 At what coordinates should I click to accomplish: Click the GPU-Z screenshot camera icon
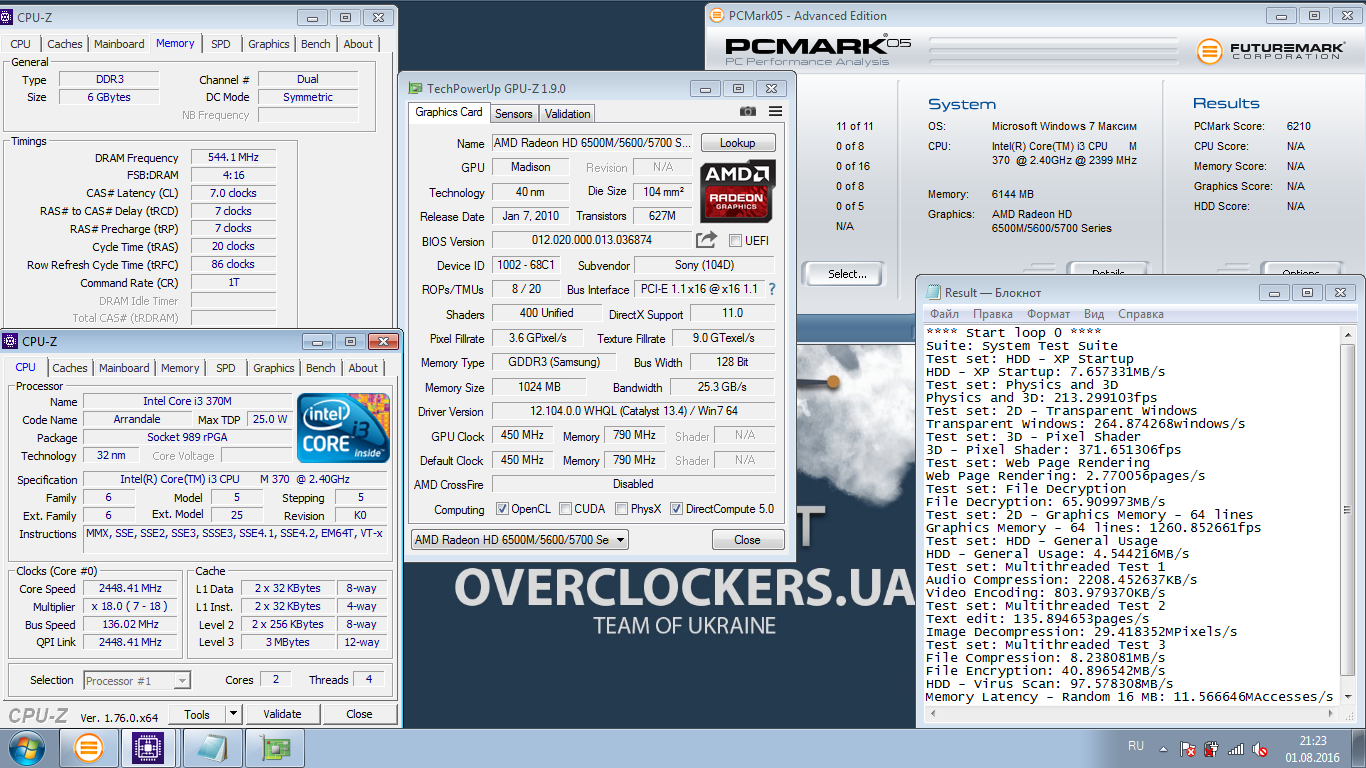click(748, 112)
